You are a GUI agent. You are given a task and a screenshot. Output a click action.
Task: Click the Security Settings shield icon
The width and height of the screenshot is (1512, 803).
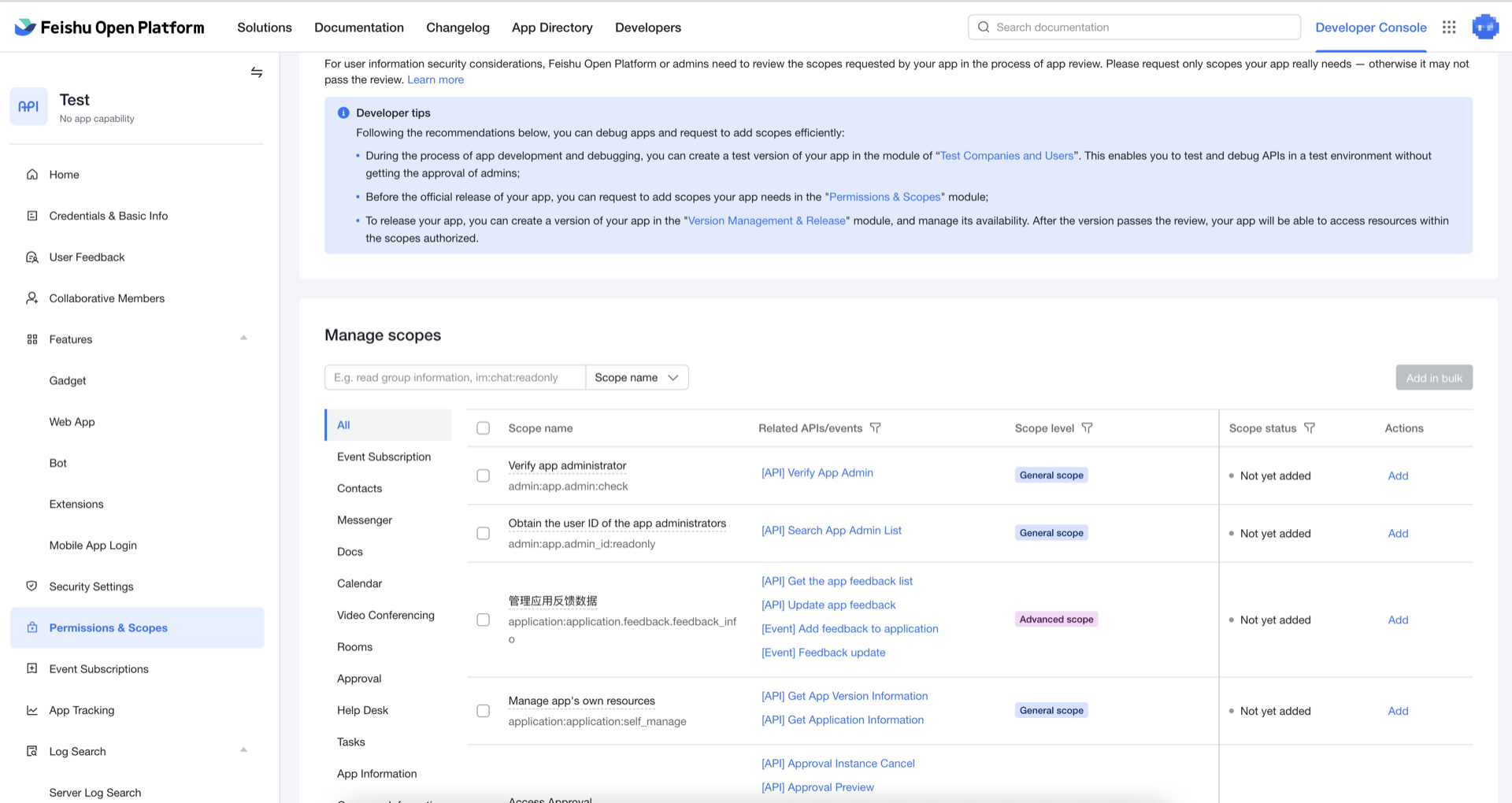[x=32, y=587]
